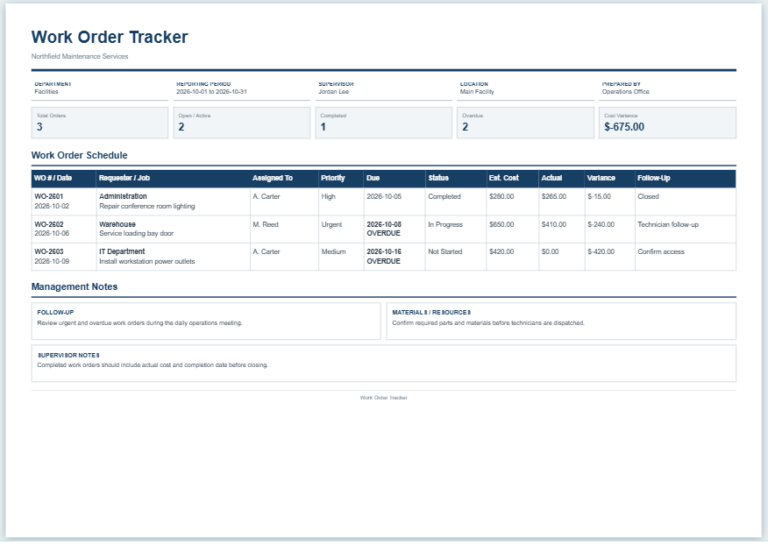Image resolution: width=768 pixels, height=544 pixels.
Task: Select reporting period 2026-10-01 to 2026-10-31
Action: 212,92
